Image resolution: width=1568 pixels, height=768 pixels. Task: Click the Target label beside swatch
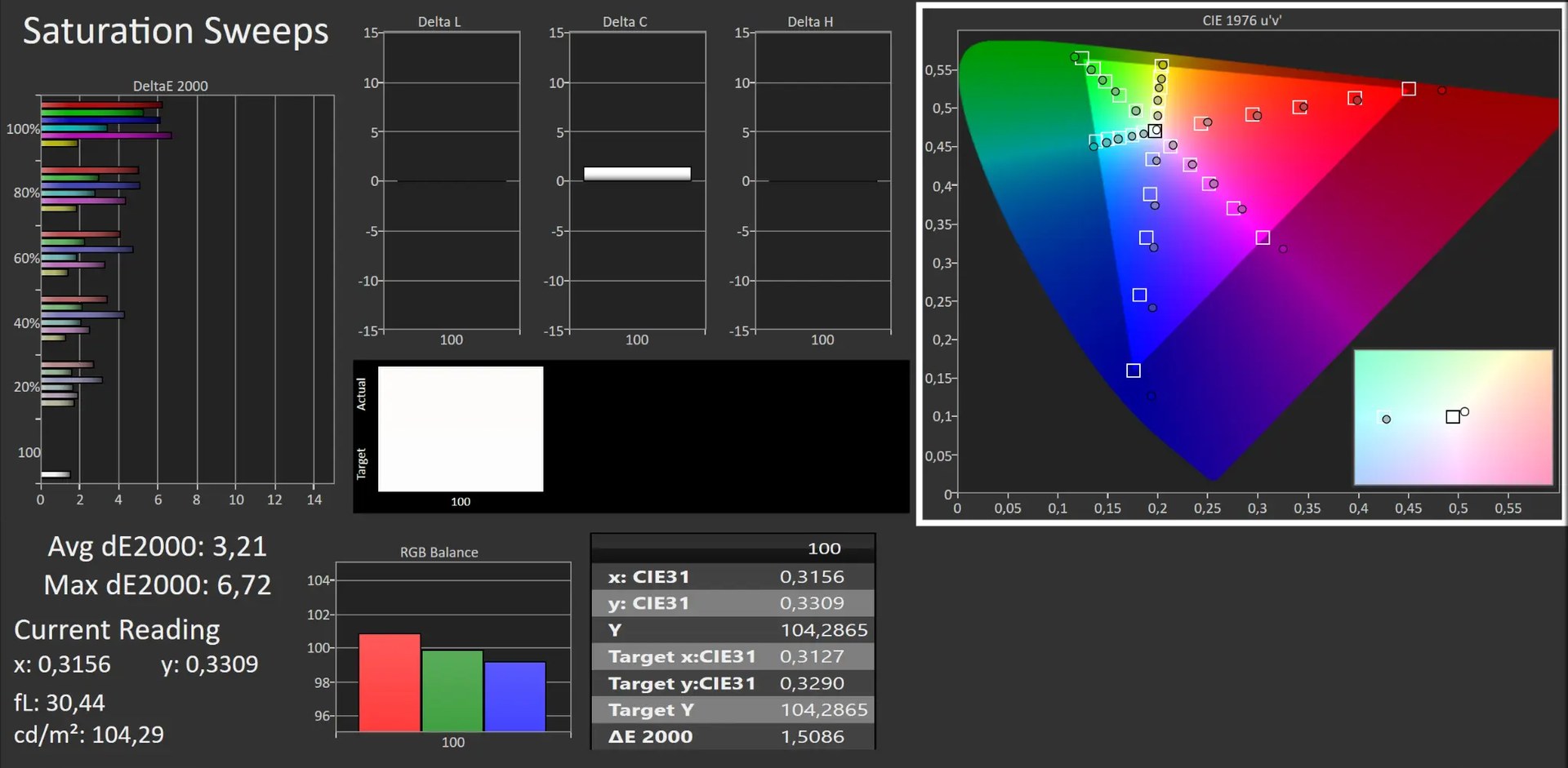click(361, 464)
